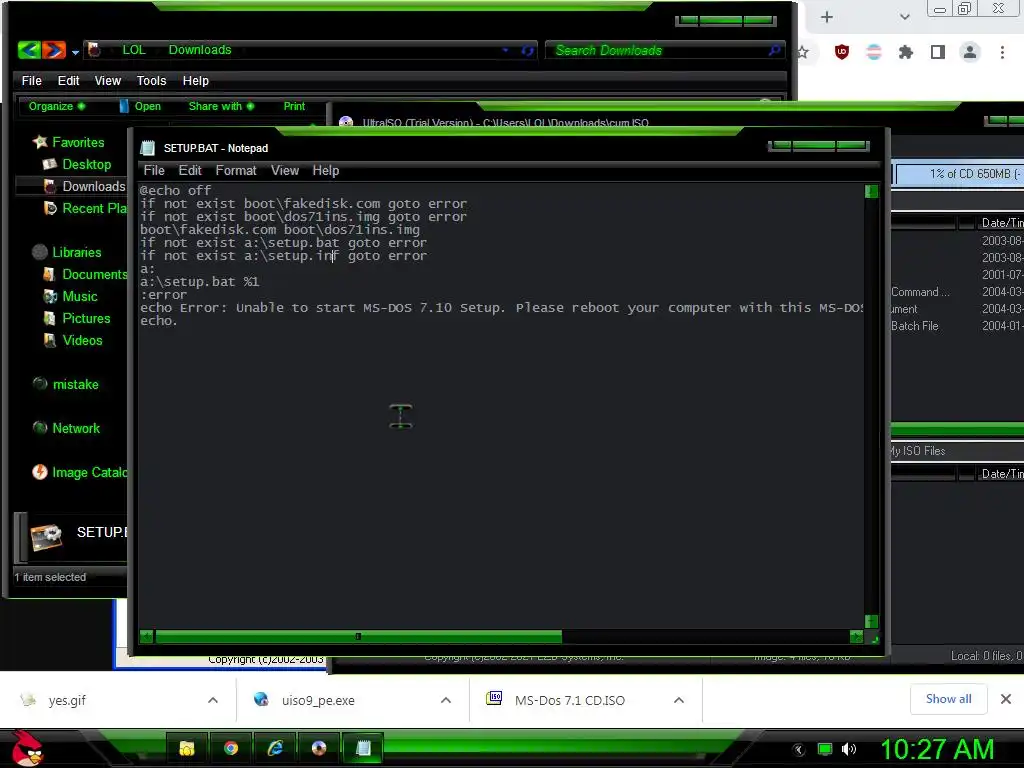Open options for MS-Dos 7.1 CD.ISO download

point(679,700)
